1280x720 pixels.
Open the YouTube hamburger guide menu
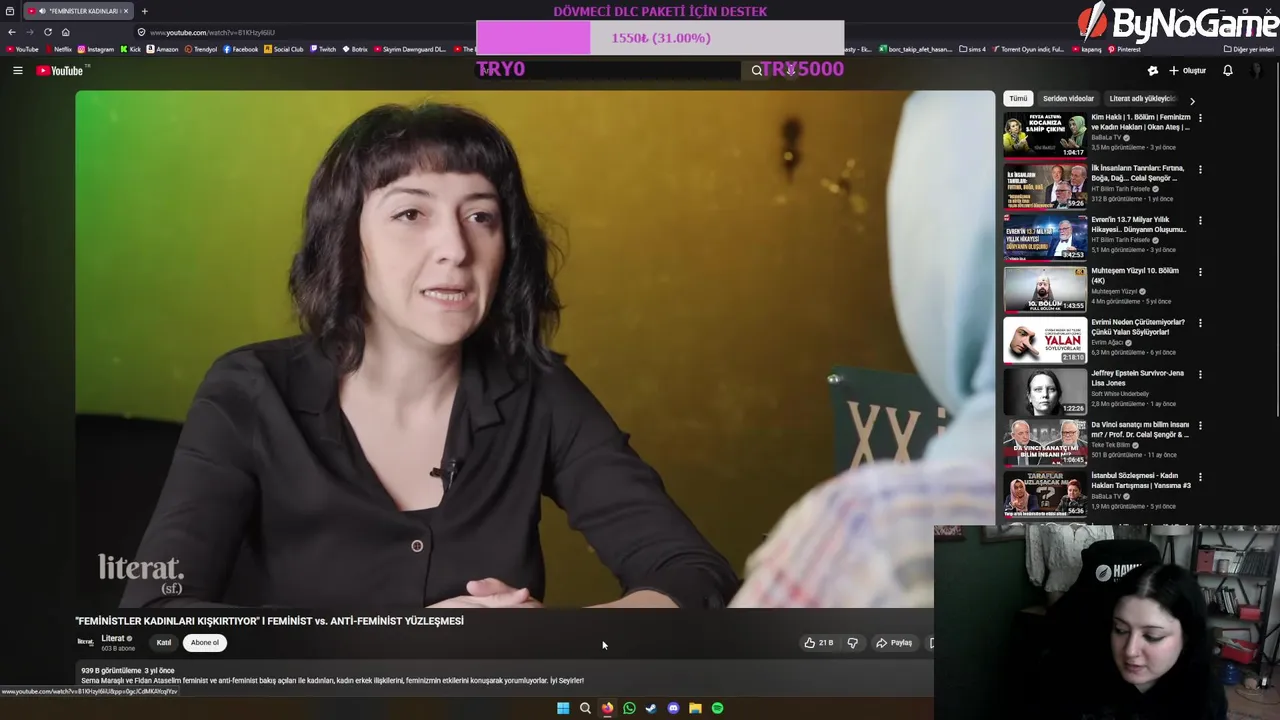pyautogui.click(x=17, y=70)
